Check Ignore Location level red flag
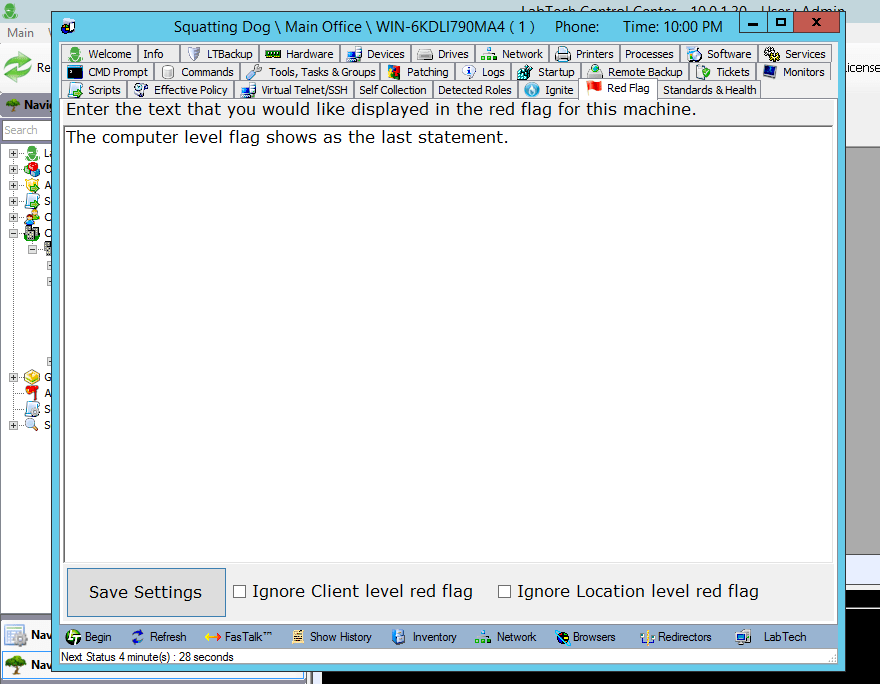The image size is (880, 684). pos(505,591)
